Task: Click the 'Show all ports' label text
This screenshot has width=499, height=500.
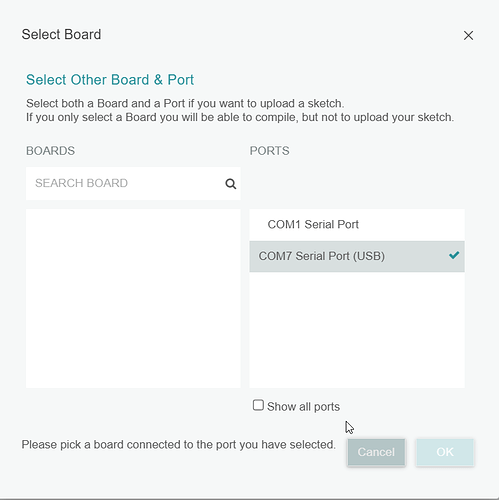Action: [303, 407]
